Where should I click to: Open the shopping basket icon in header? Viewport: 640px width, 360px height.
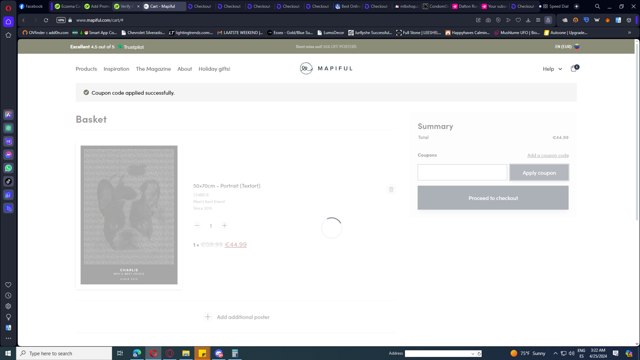pos(574,69)
